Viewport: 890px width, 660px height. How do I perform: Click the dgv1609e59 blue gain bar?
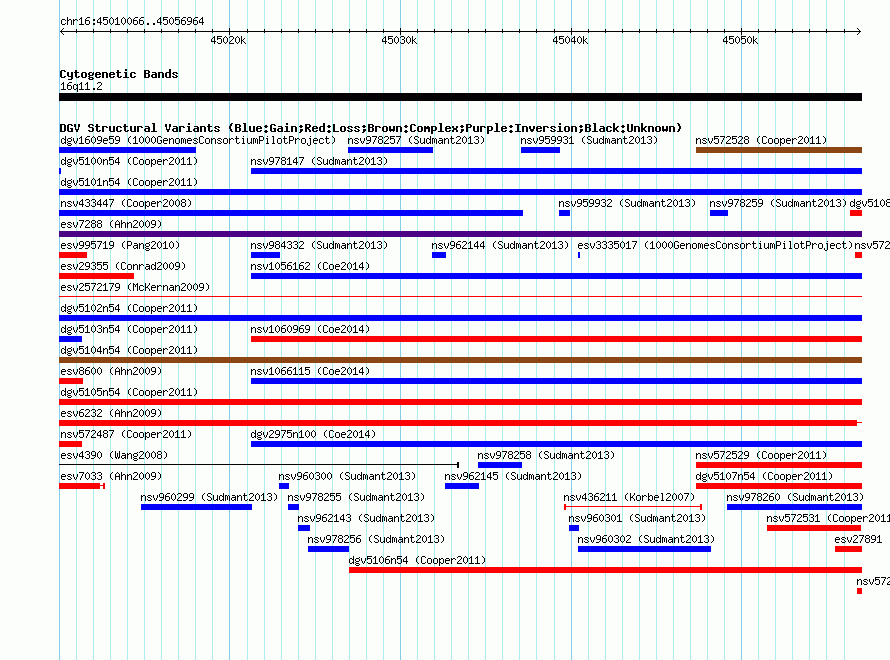pos(128,150)
